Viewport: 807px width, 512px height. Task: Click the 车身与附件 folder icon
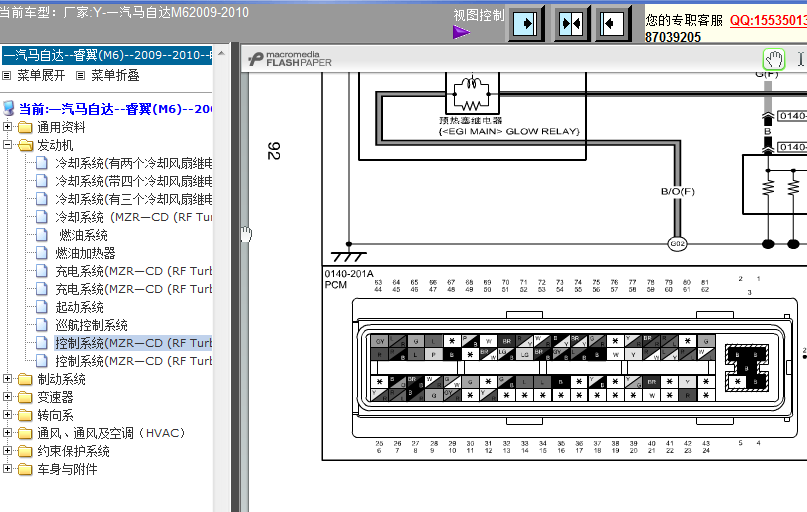[x=25, y=469]
